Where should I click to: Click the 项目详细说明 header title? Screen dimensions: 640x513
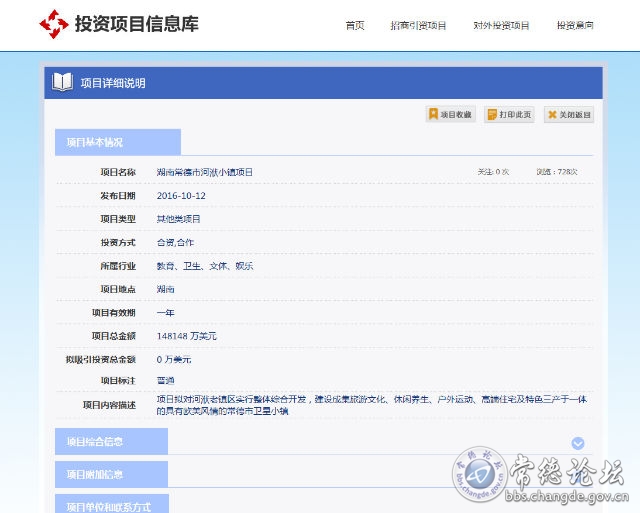point(113,83)
